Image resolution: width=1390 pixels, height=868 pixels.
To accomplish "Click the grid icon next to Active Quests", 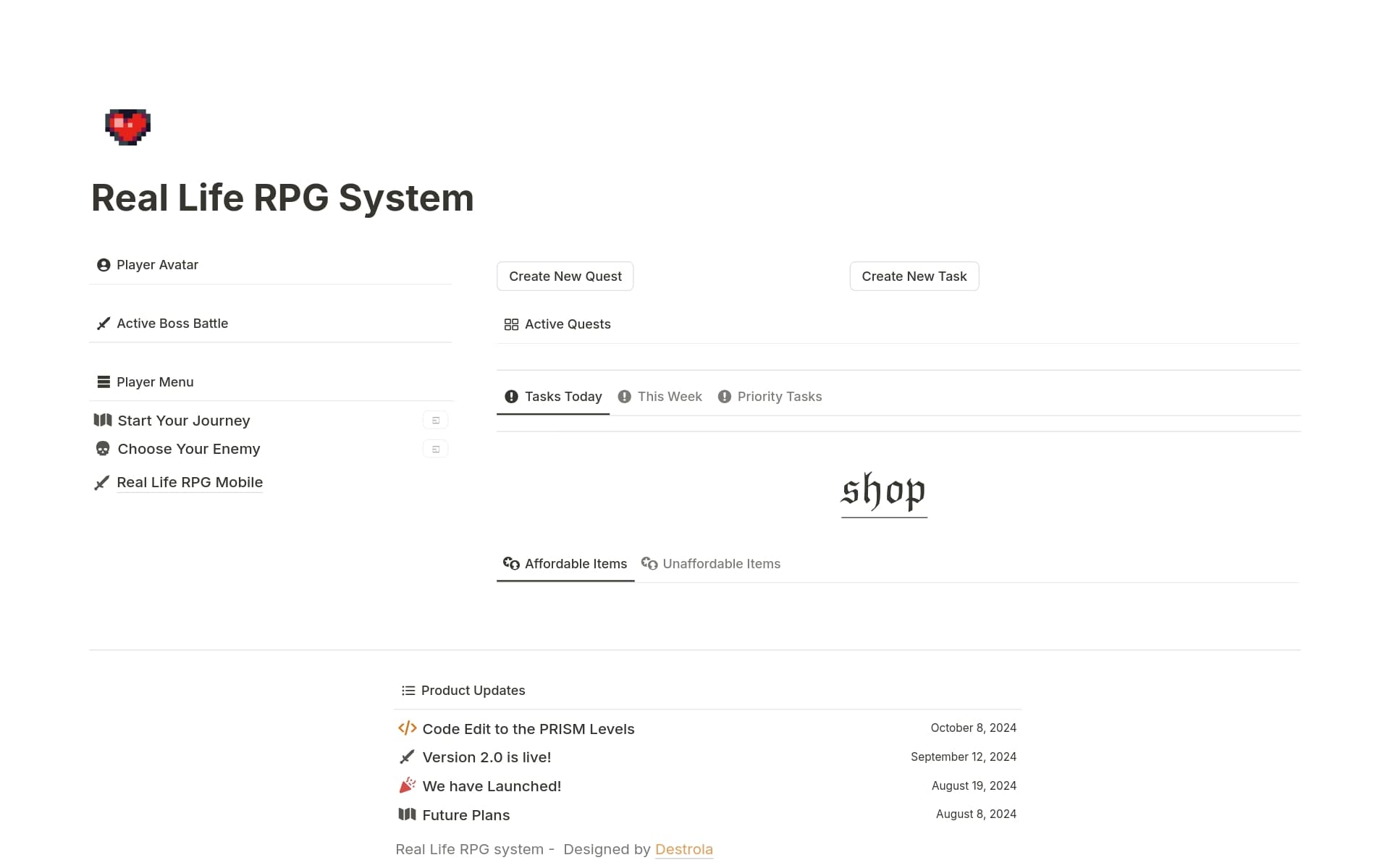I will (511, 324).
